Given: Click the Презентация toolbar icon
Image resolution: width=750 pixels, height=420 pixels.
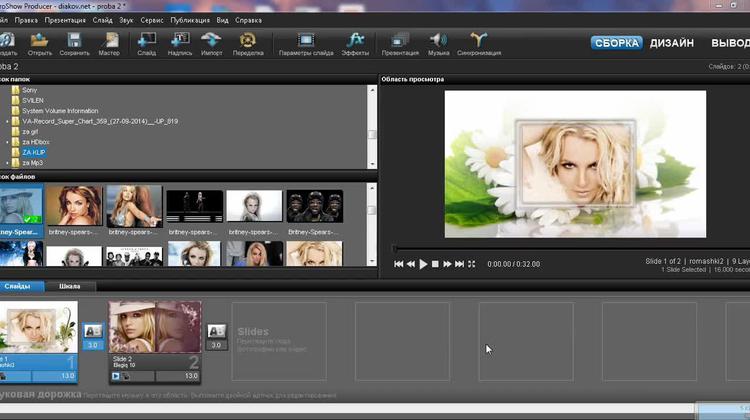Looking at the screenshot, I should [400, 44].
